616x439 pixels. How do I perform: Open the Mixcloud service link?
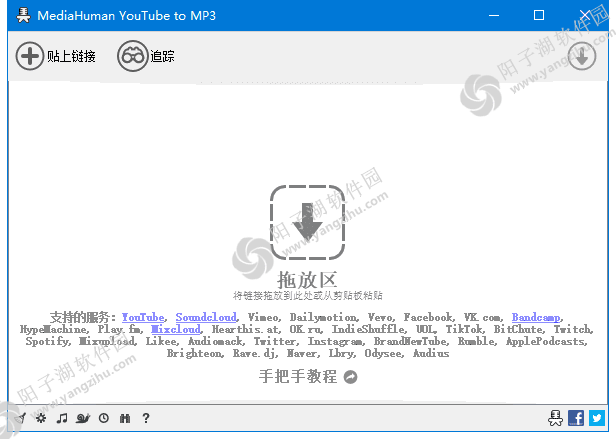[x=176, y=329]
